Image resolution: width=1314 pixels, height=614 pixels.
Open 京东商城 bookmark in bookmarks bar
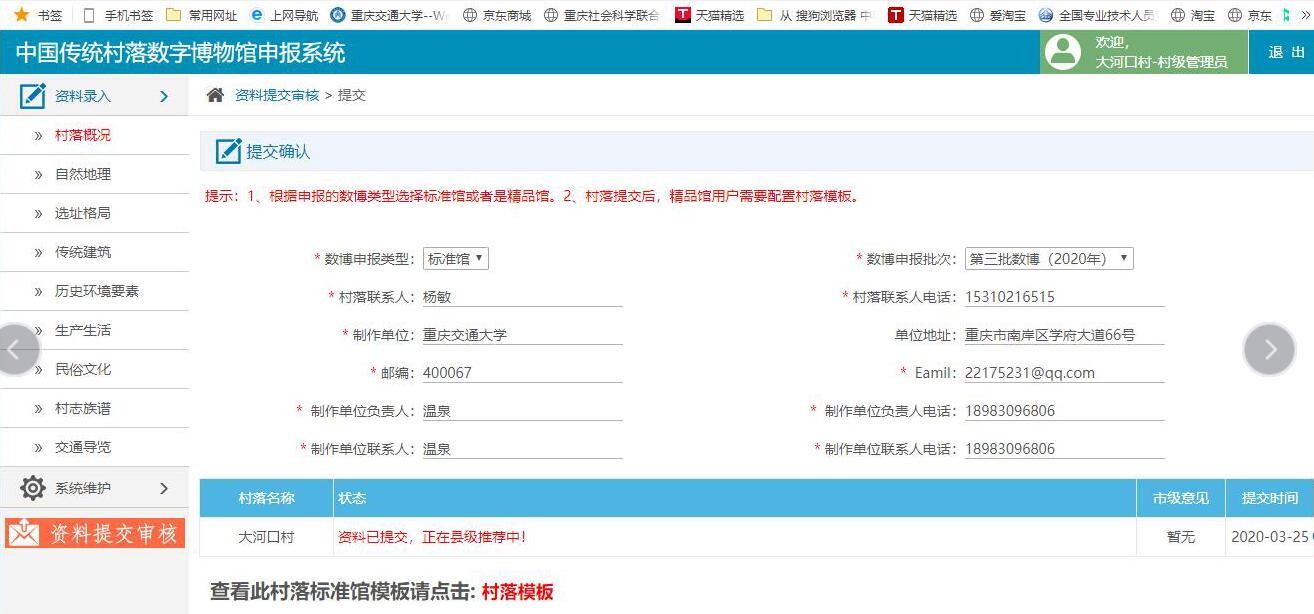click(497, 15)
